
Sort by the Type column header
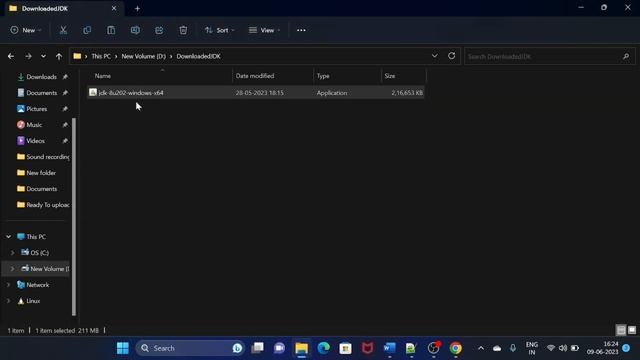pyautogui.click(x=323, y=76)
